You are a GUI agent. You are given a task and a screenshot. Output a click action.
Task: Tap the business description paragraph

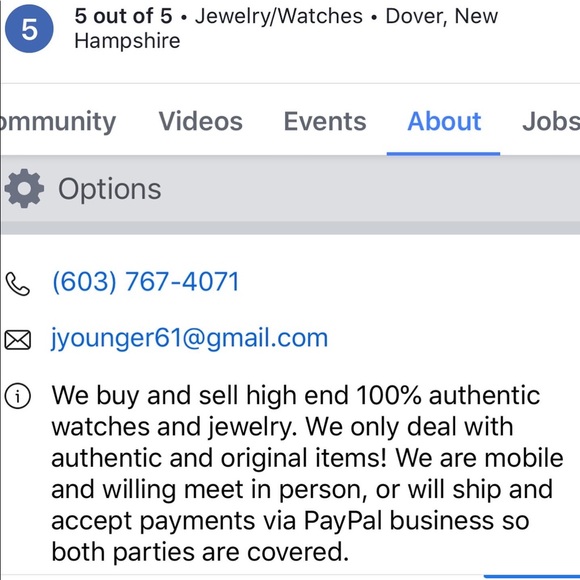pos(307,473)
